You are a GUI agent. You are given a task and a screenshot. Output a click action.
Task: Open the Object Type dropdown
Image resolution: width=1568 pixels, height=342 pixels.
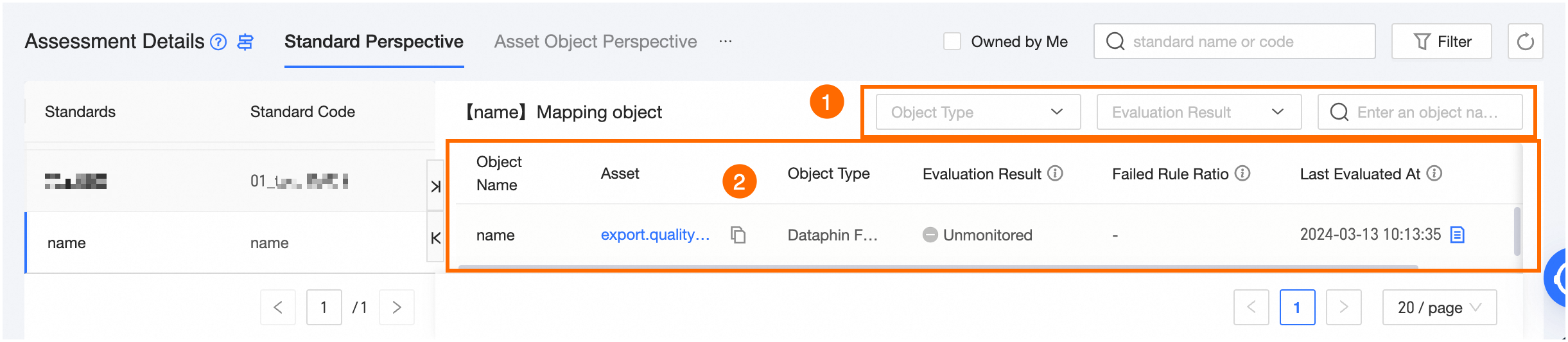pyautogui.click(x=978, y=112)
